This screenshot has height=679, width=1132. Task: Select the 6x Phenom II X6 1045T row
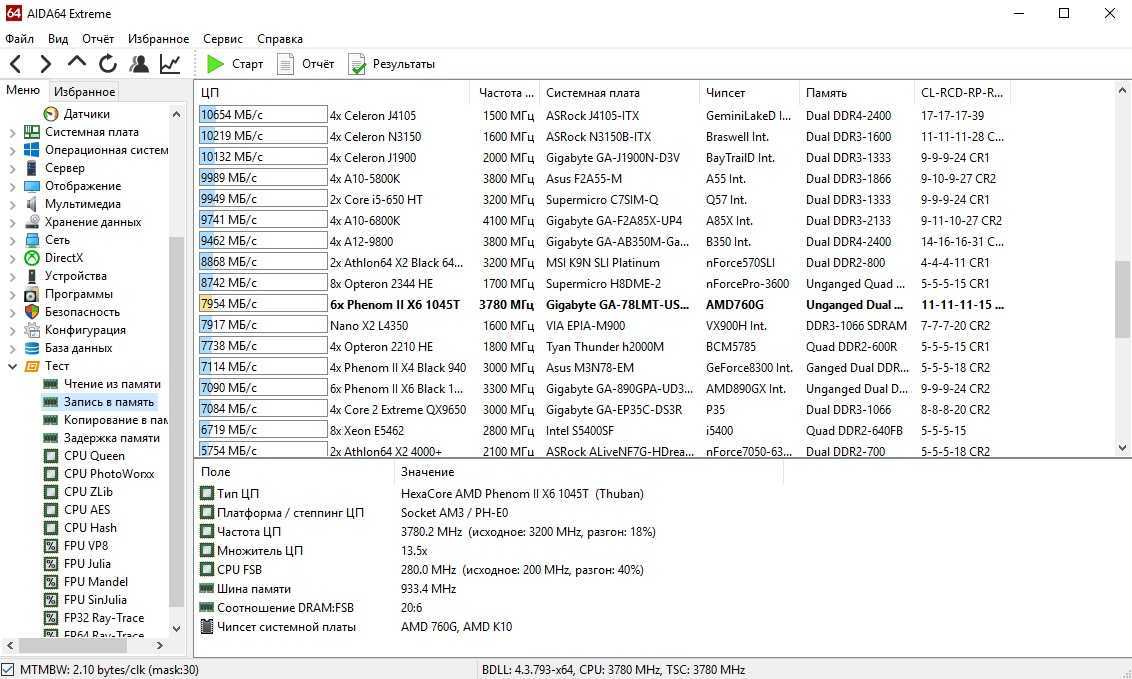[x=395, y=305]
